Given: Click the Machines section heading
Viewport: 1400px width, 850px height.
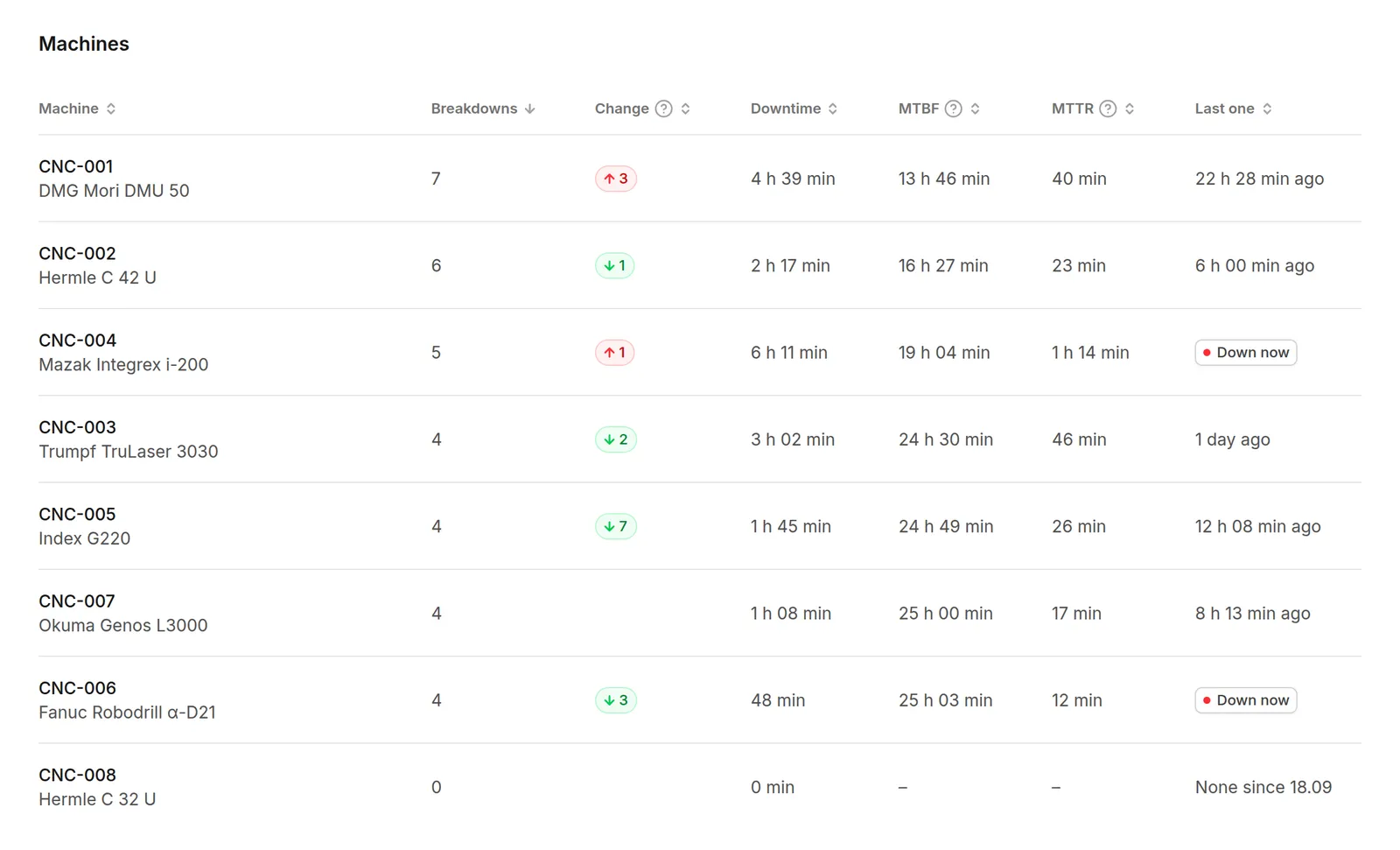Looking at the screenshot, I should pyautogui.click(x=84, y=44).
